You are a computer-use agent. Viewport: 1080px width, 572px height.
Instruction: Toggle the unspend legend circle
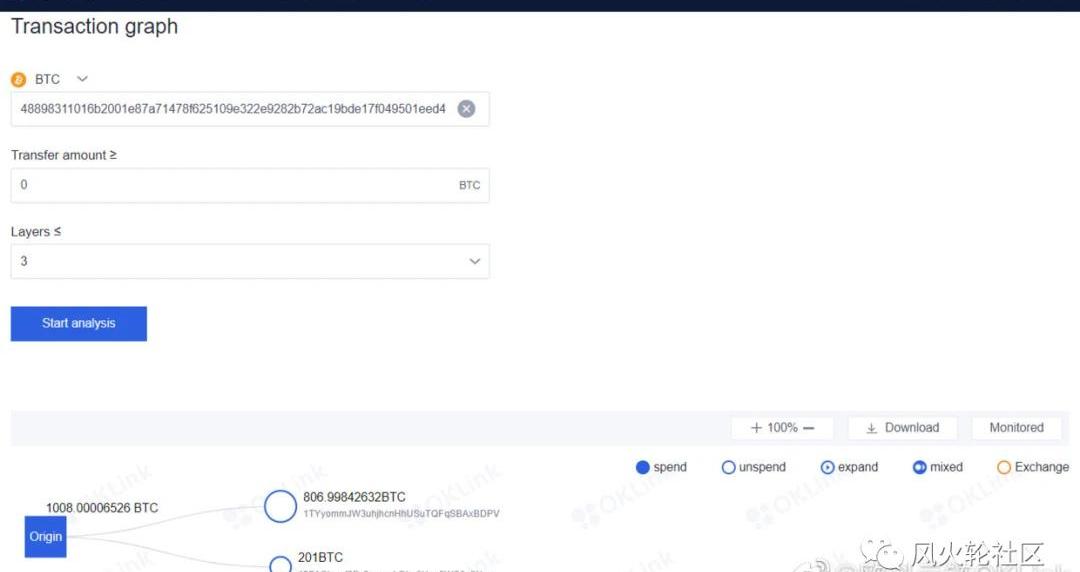729,467
